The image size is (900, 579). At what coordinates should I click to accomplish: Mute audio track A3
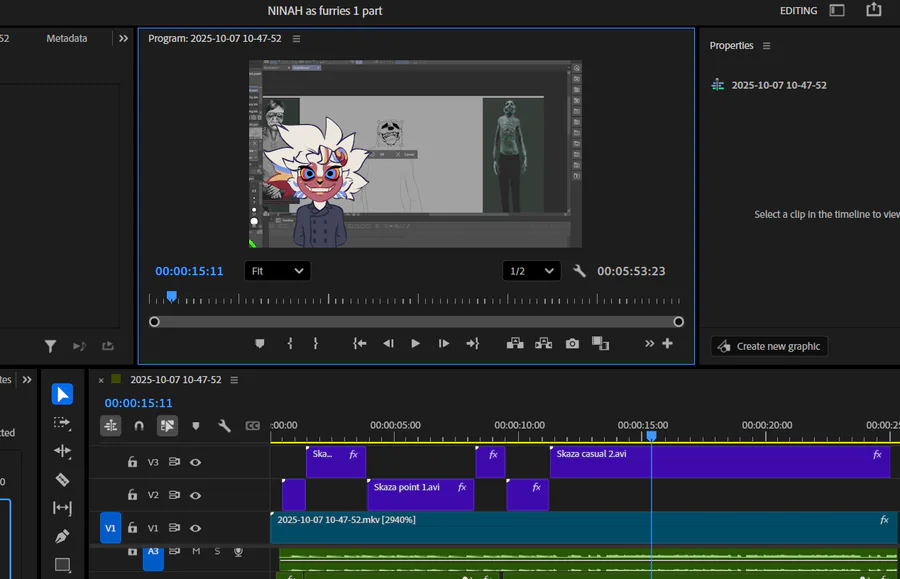[x=196, y=551]
